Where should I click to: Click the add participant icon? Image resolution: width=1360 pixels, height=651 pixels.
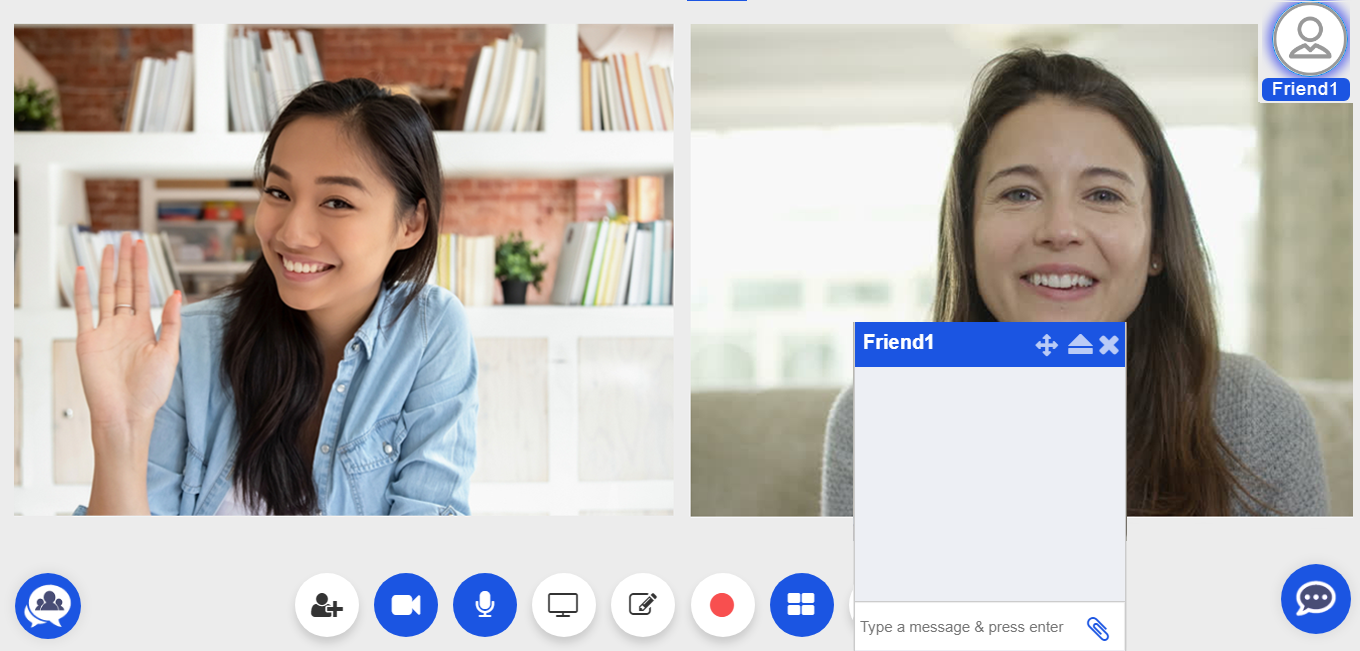click(327, 605)
